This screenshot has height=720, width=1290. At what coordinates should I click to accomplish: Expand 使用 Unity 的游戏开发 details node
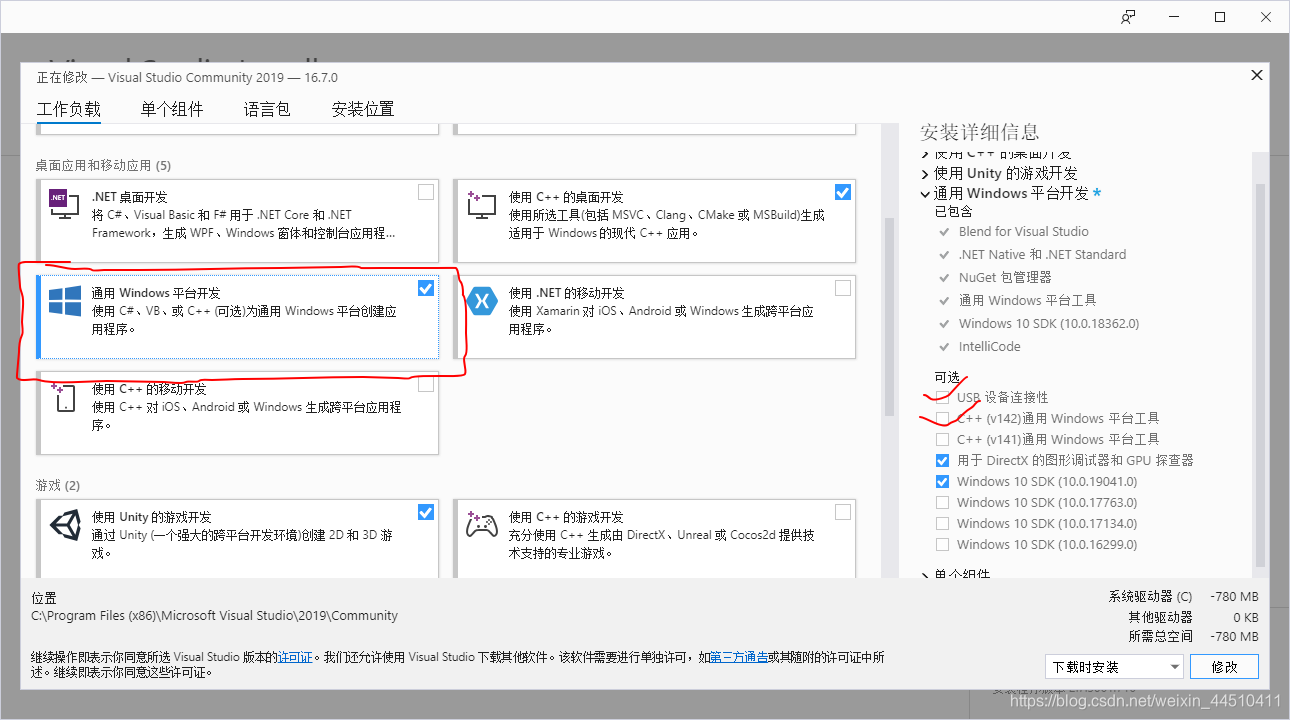coord(925,174)
